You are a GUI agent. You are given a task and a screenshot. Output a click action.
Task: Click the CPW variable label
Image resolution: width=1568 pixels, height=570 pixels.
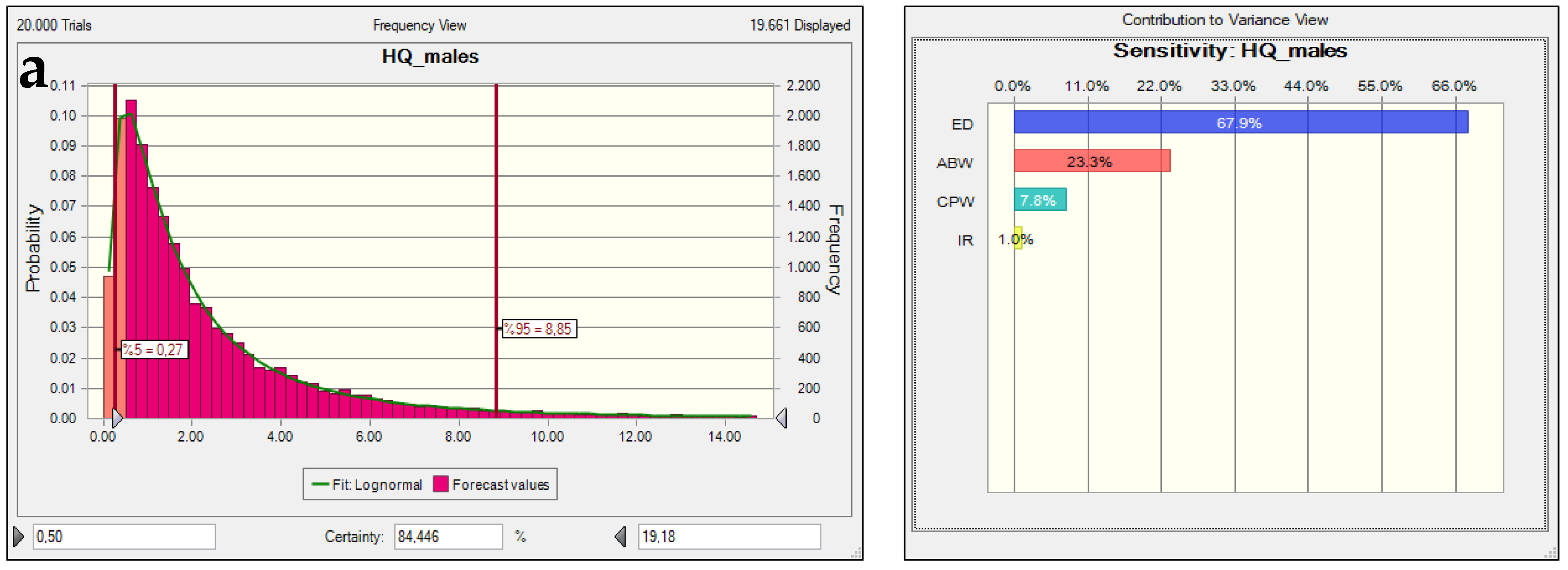(955, 201)
